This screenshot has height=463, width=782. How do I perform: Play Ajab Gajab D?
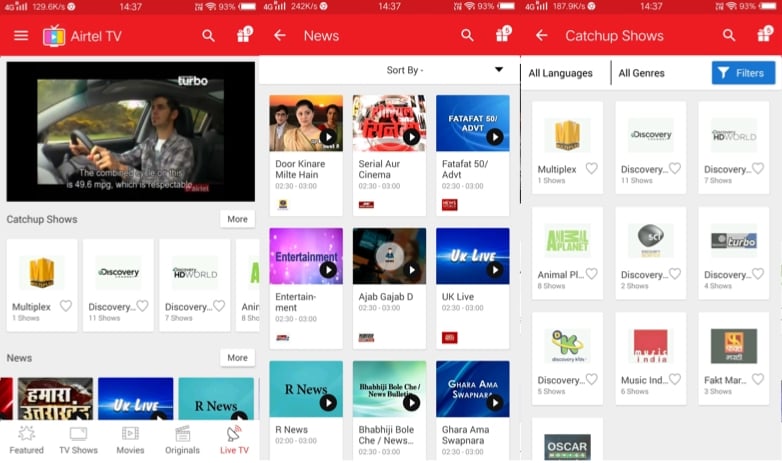[x=411, y=270]
